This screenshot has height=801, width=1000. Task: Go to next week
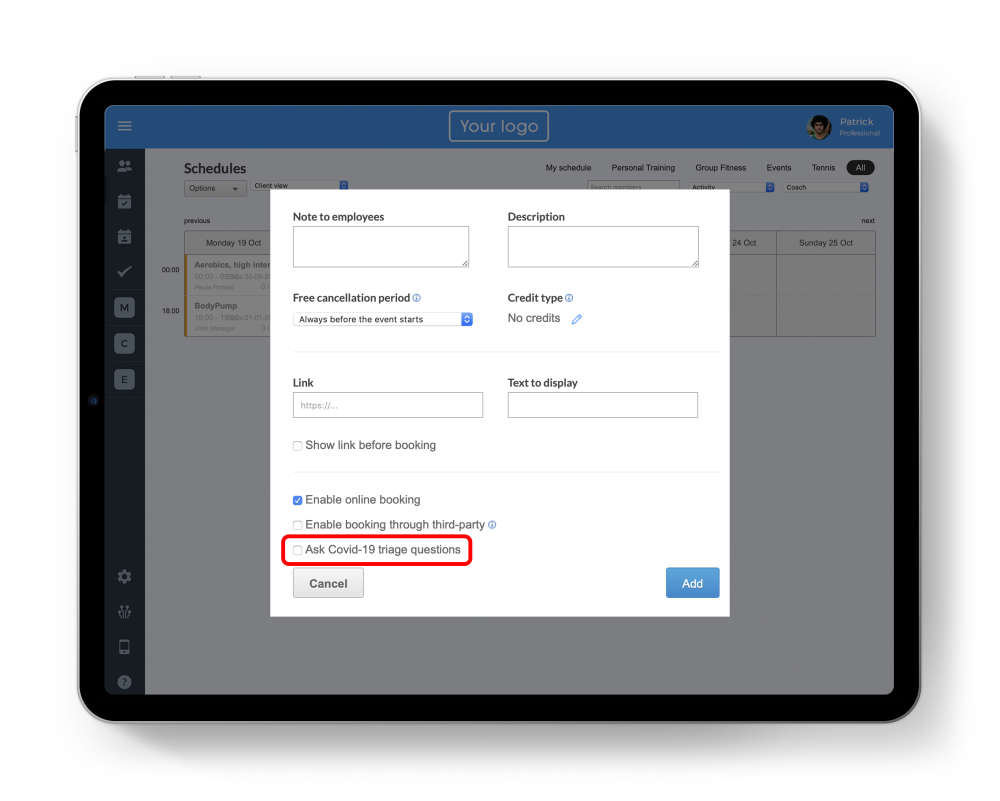point(868,221)
